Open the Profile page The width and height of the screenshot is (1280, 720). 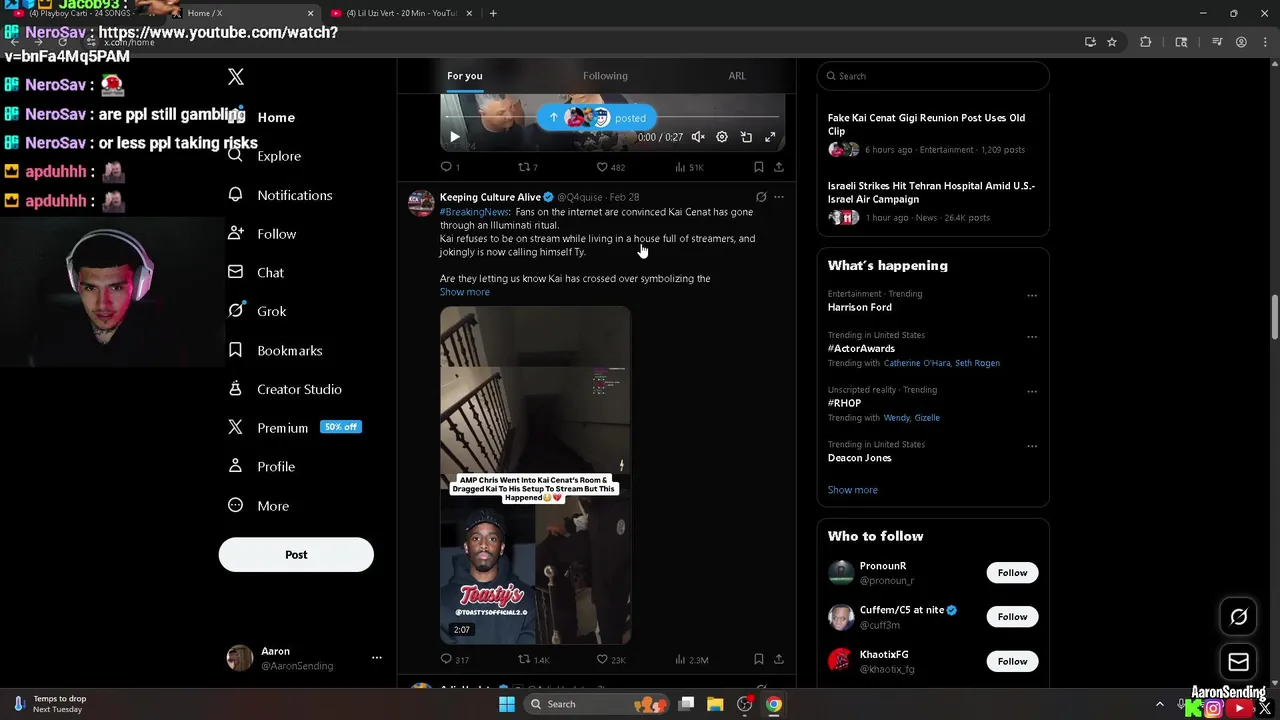click(x=261, y=466)
